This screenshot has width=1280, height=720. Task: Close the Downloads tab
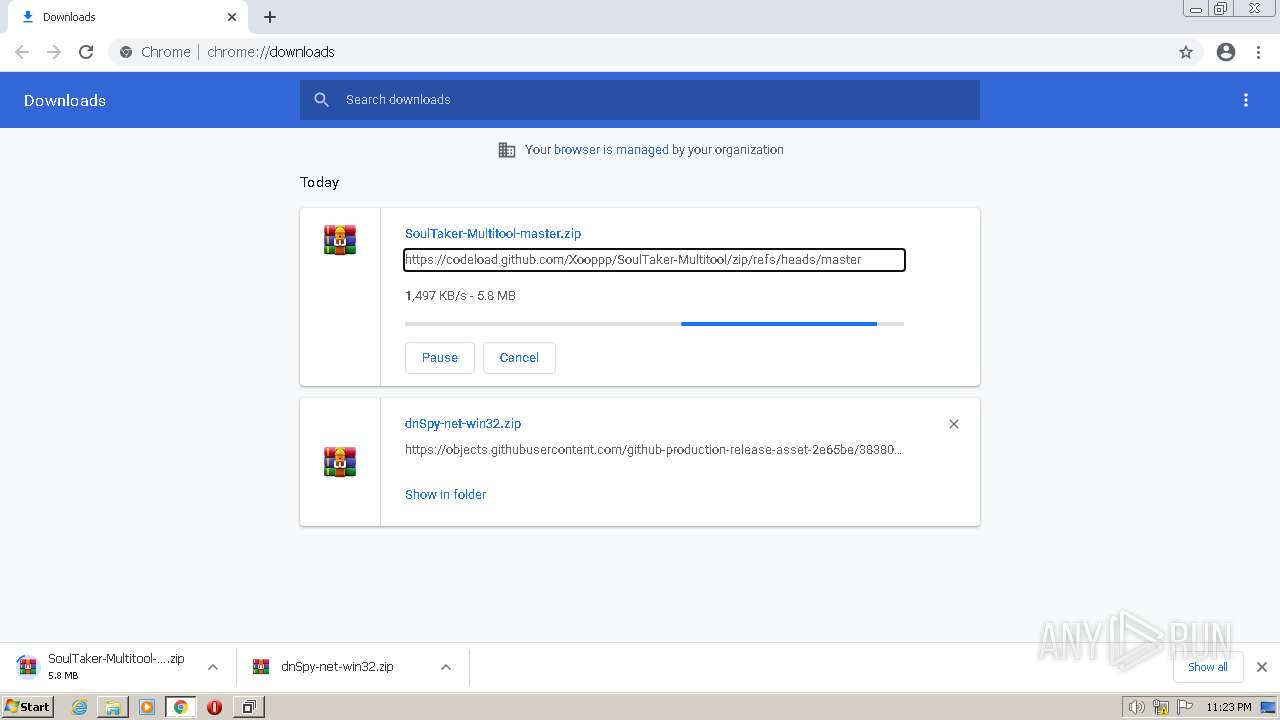pos(232,17)
